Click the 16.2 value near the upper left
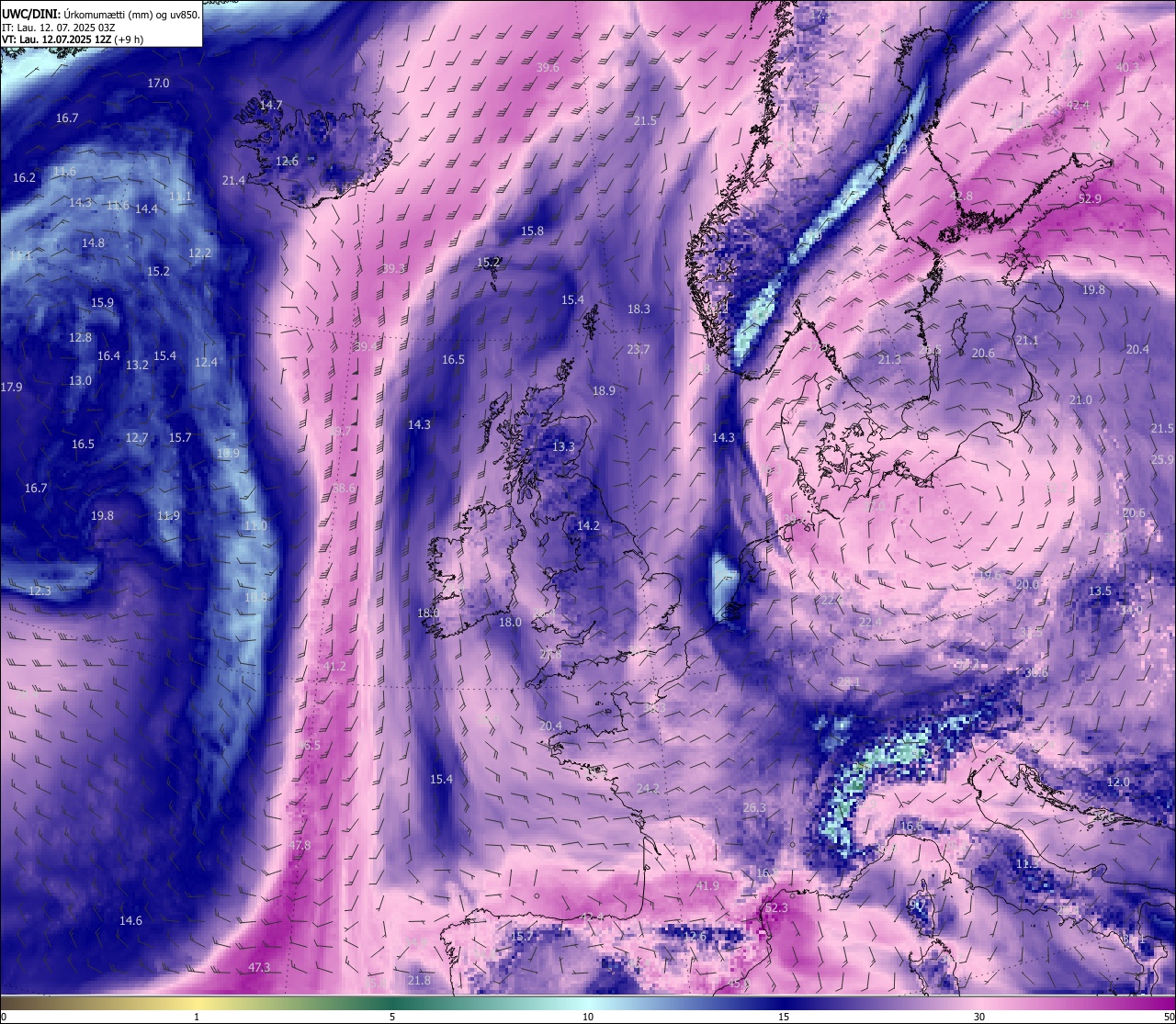Screen dimensions: 1176x1024 click(24, 178)
